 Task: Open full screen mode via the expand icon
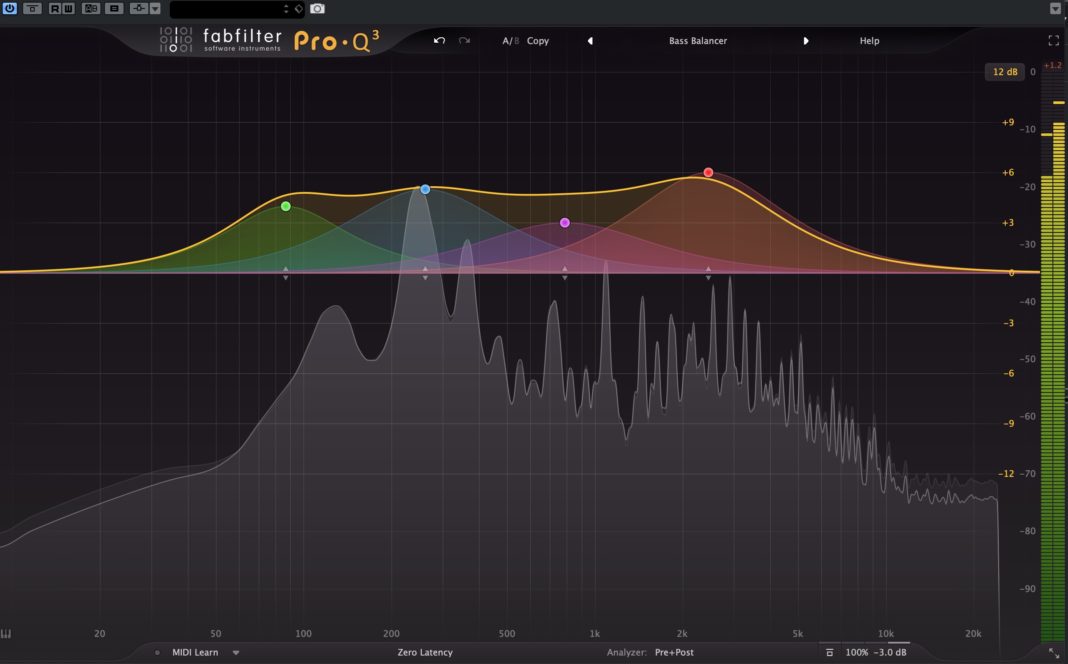[x=1053, y=41]
